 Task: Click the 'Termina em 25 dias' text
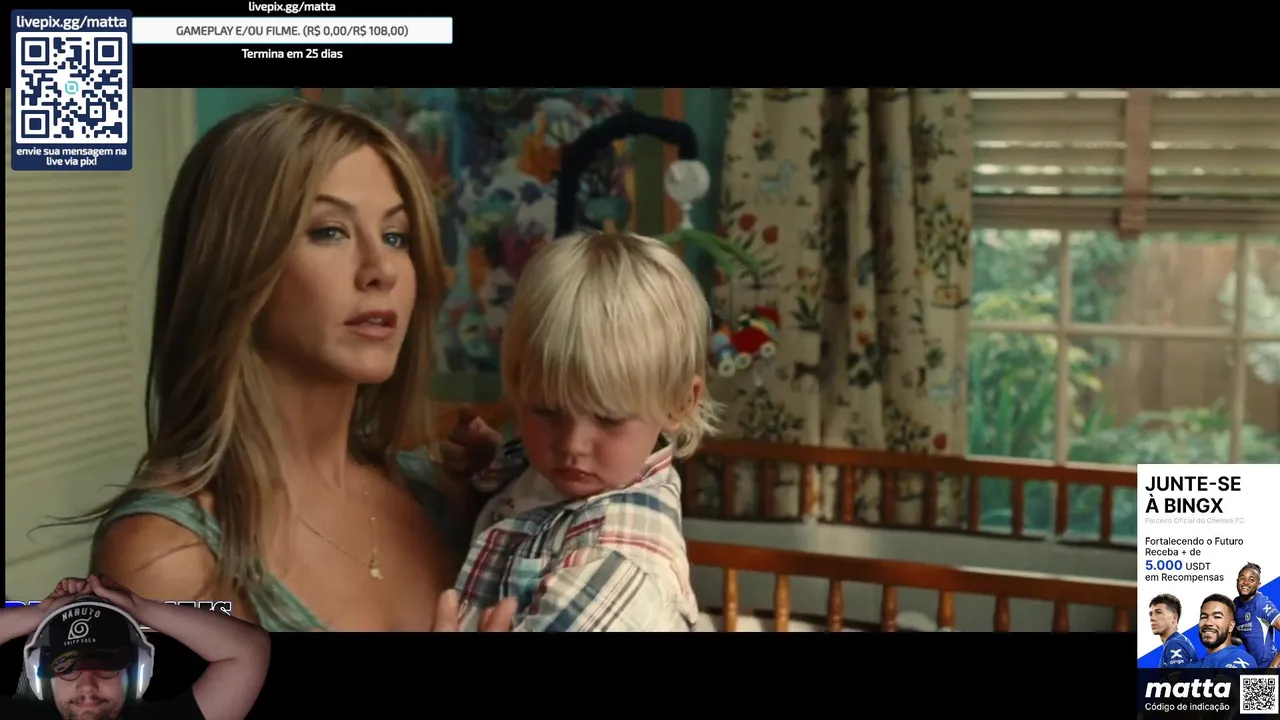point(292,54)
